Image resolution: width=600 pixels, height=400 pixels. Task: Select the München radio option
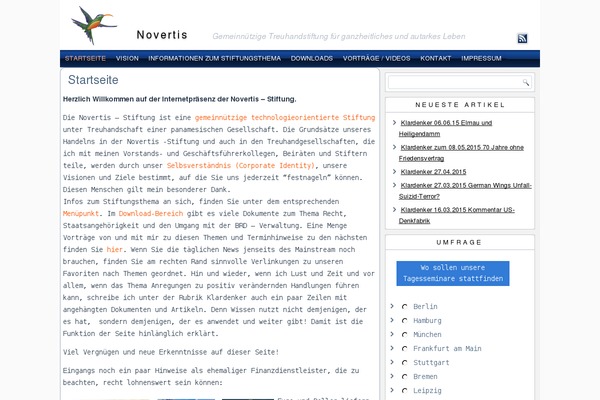[x=404, y=335]
